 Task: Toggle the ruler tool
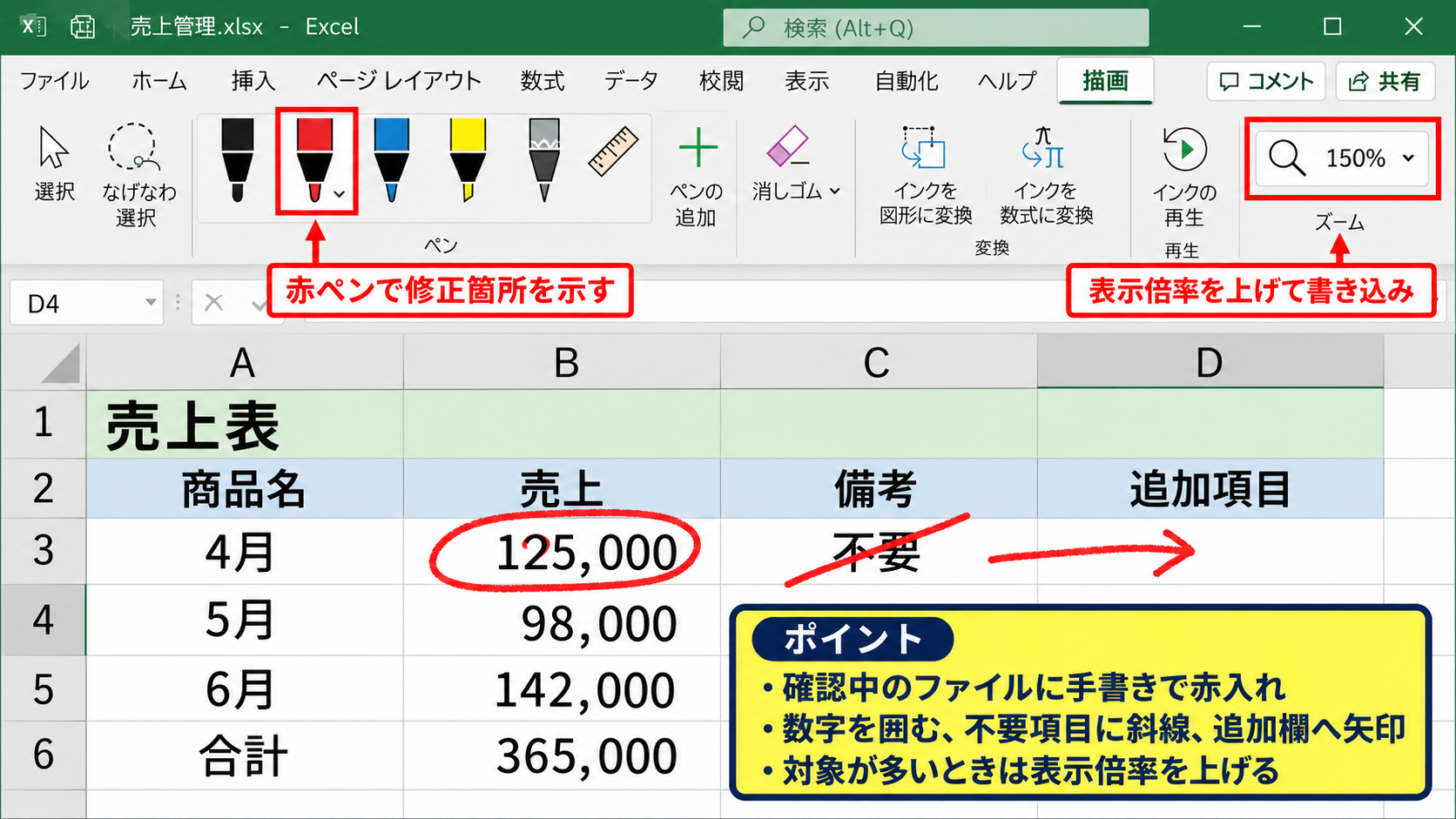(x=613, y=152)
